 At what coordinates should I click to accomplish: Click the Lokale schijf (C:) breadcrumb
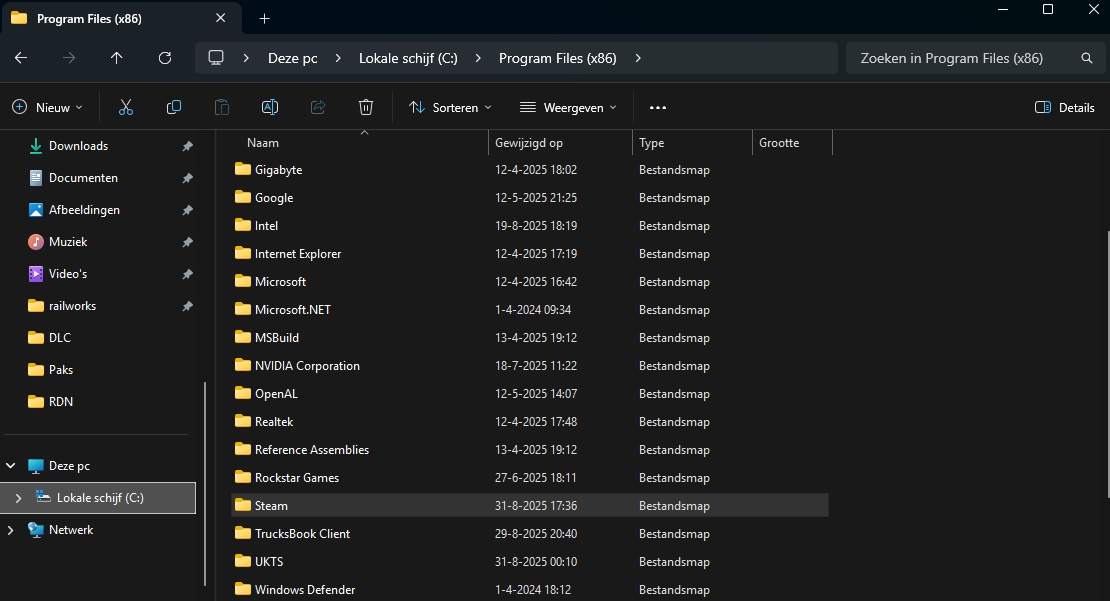tap(408, 58)
